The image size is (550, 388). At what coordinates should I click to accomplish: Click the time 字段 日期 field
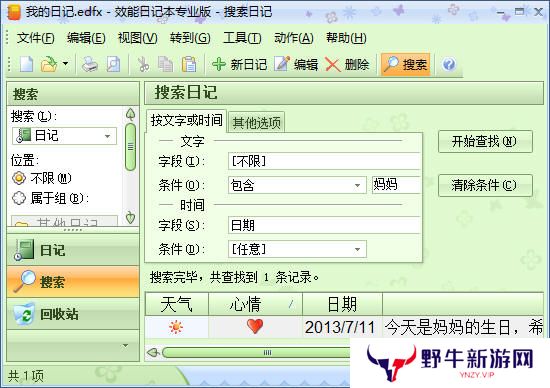coord(324,225)
